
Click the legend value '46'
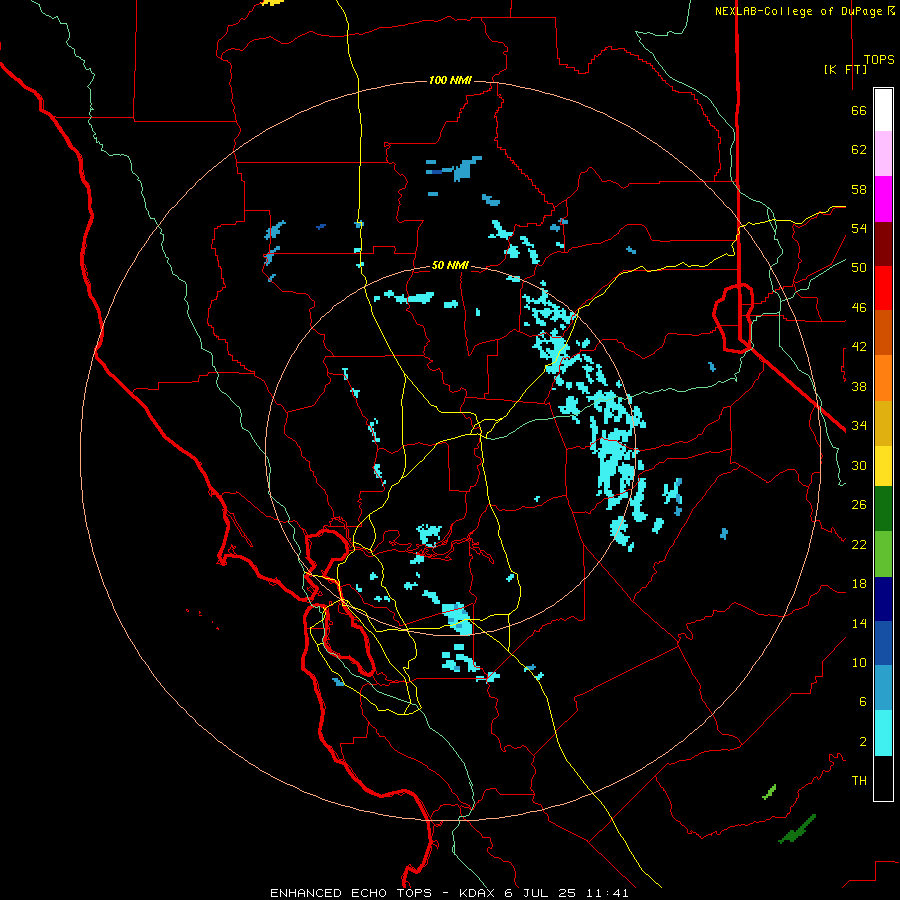tap(859, 308)
